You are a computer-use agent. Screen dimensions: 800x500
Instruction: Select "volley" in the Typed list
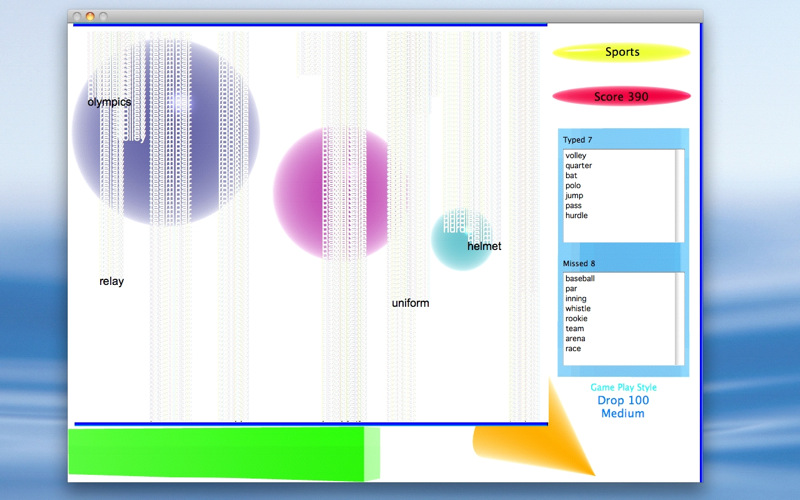point(575,156)
